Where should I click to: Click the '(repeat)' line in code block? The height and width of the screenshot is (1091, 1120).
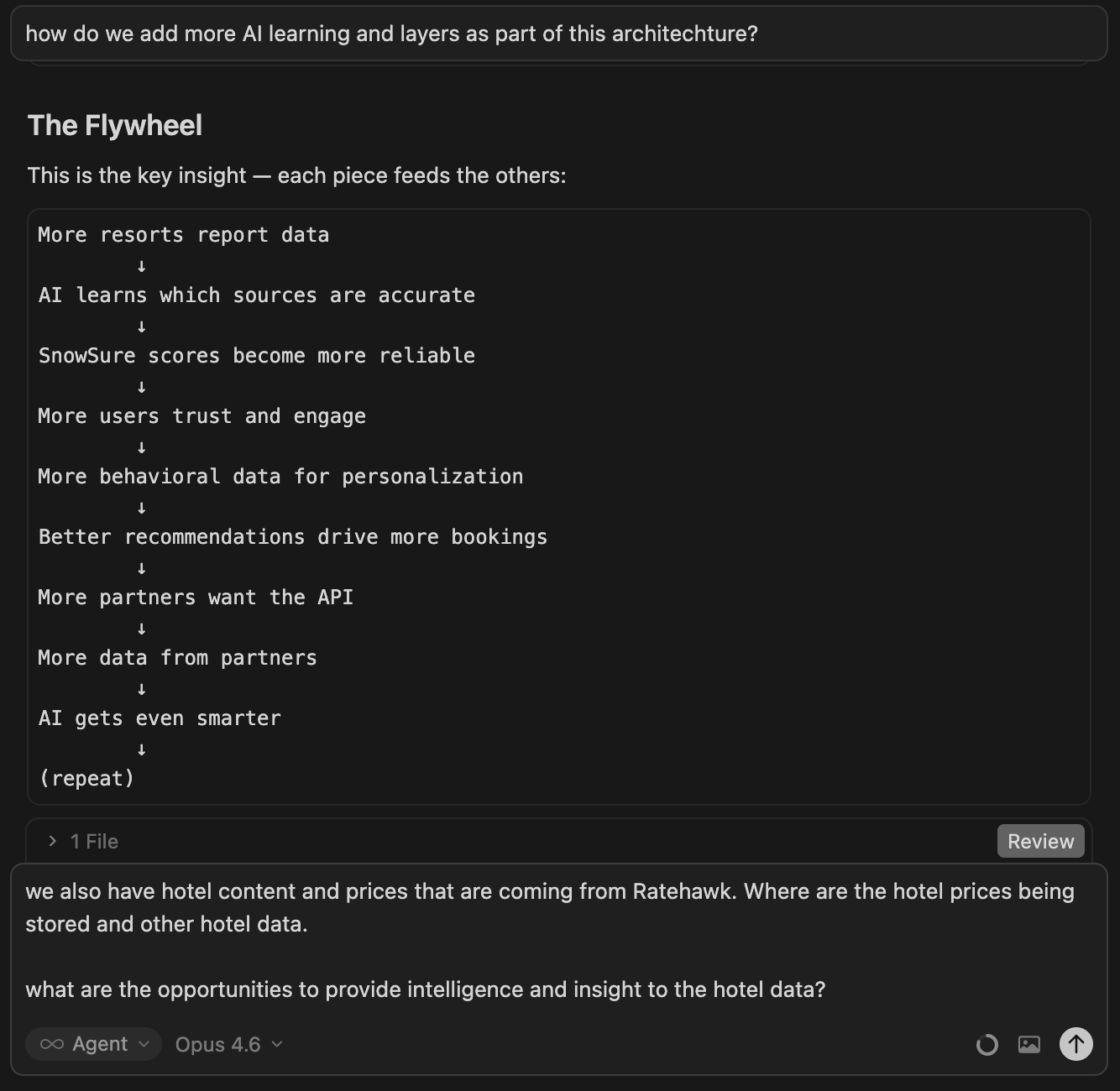point(86,779)
